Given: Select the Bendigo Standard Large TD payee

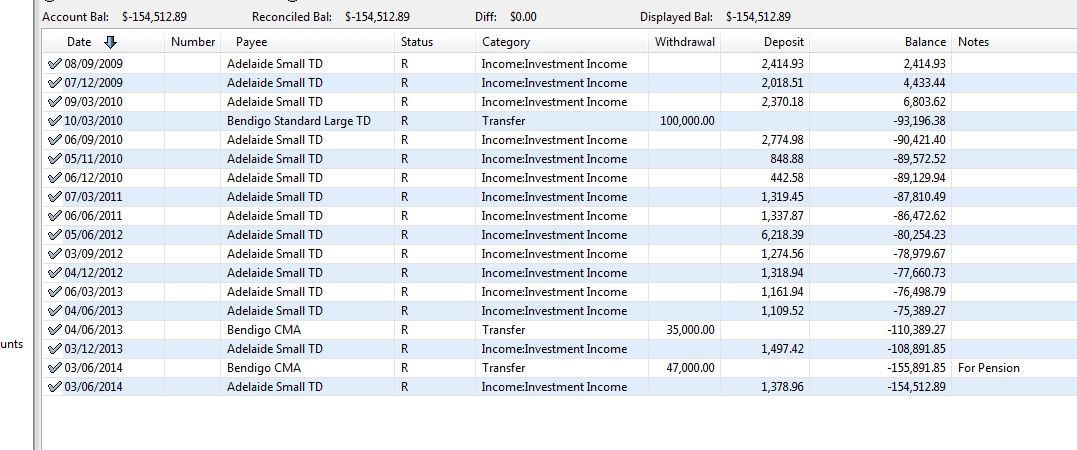Looking at the screenshot, I should click(x=298, y=121).
